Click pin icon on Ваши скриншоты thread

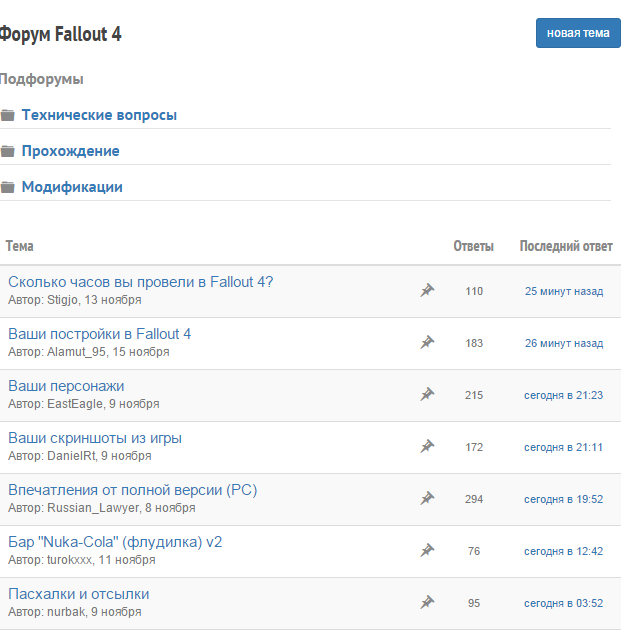pyautogui.click(x=427, y=447)
